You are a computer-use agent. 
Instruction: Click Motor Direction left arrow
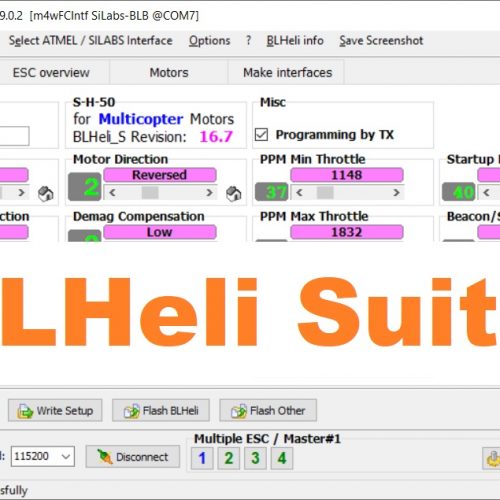[112, 192]
